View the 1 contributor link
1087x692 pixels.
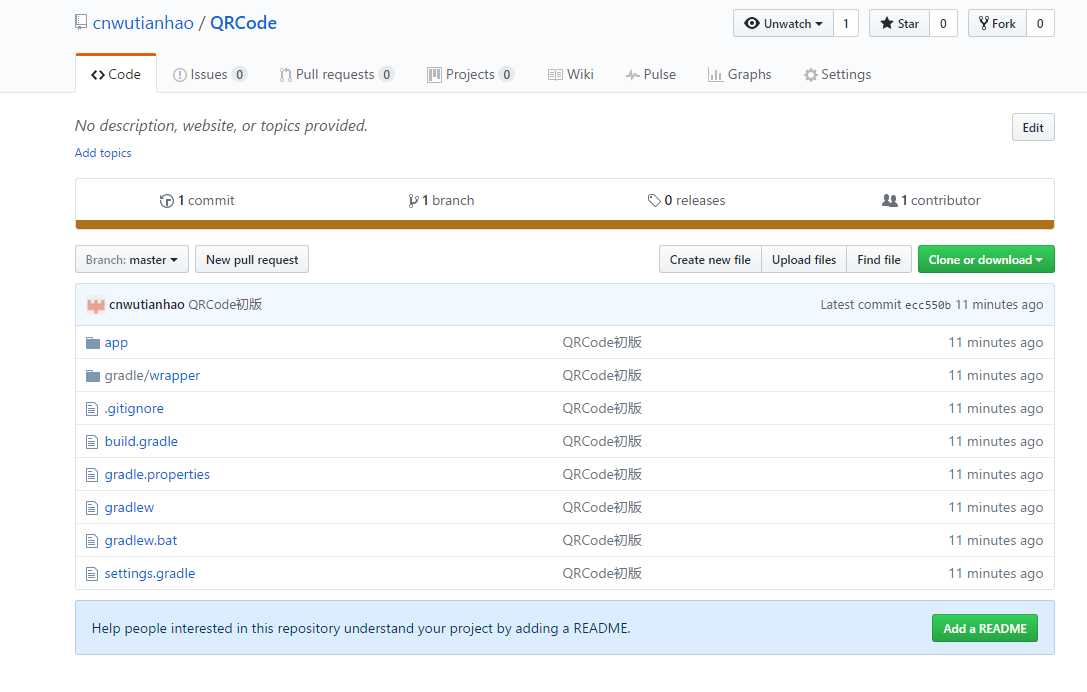[931, 200]
